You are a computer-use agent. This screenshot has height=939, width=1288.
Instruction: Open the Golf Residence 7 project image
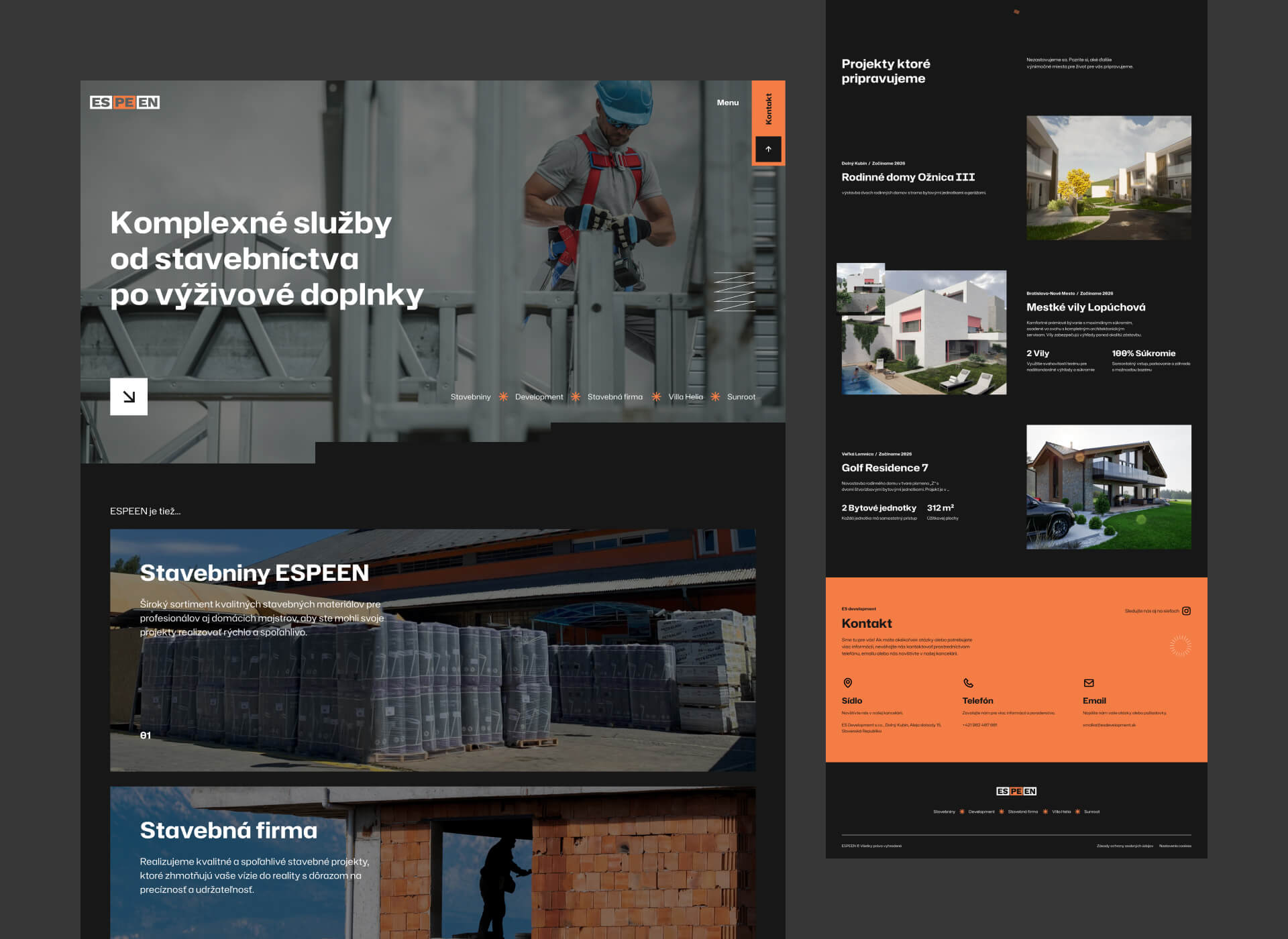pyautogui.click(x=1108, y=487)
